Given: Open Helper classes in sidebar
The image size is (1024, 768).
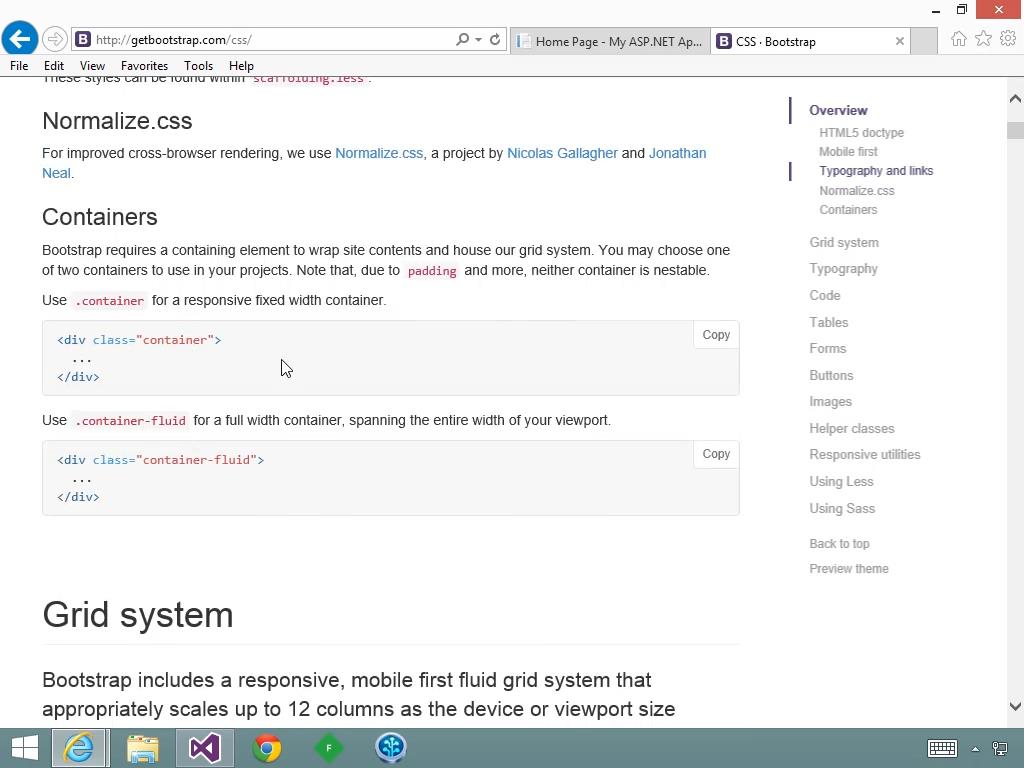Looking at the screenshot, I should click(852, 428).
